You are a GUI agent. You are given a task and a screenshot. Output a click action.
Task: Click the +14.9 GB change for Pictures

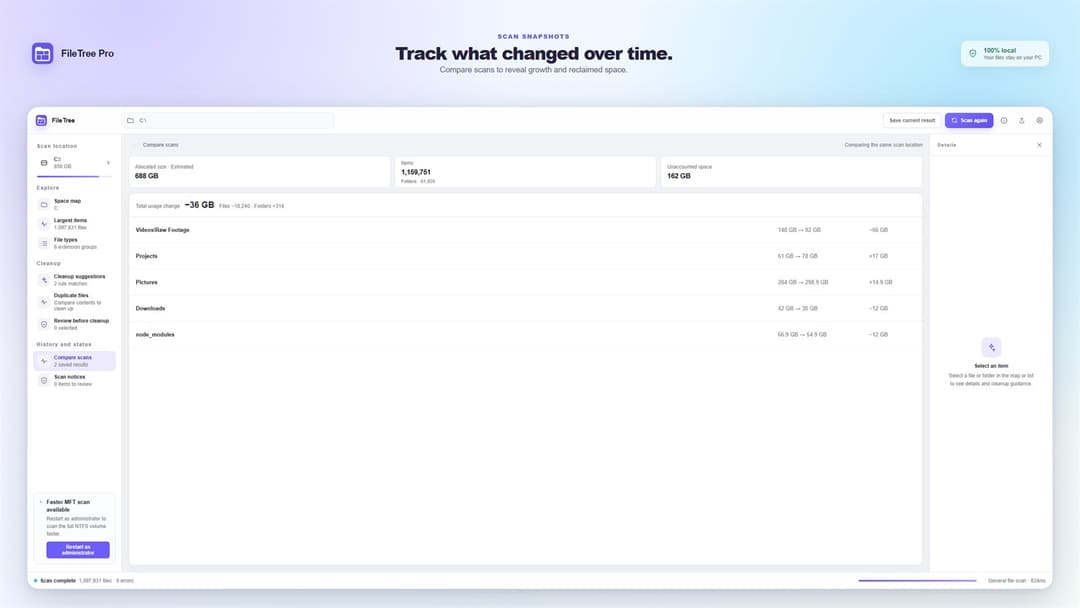(880, 282)
